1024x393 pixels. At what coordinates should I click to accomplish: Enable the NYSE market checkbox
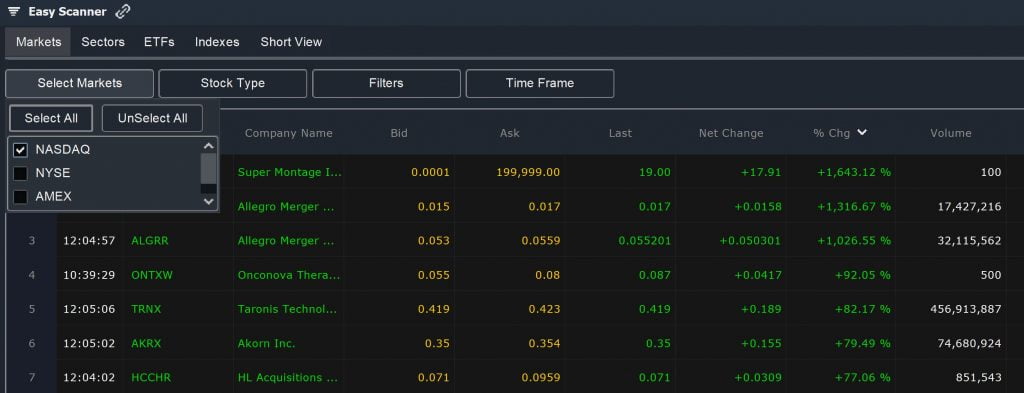tap(21, 173)
